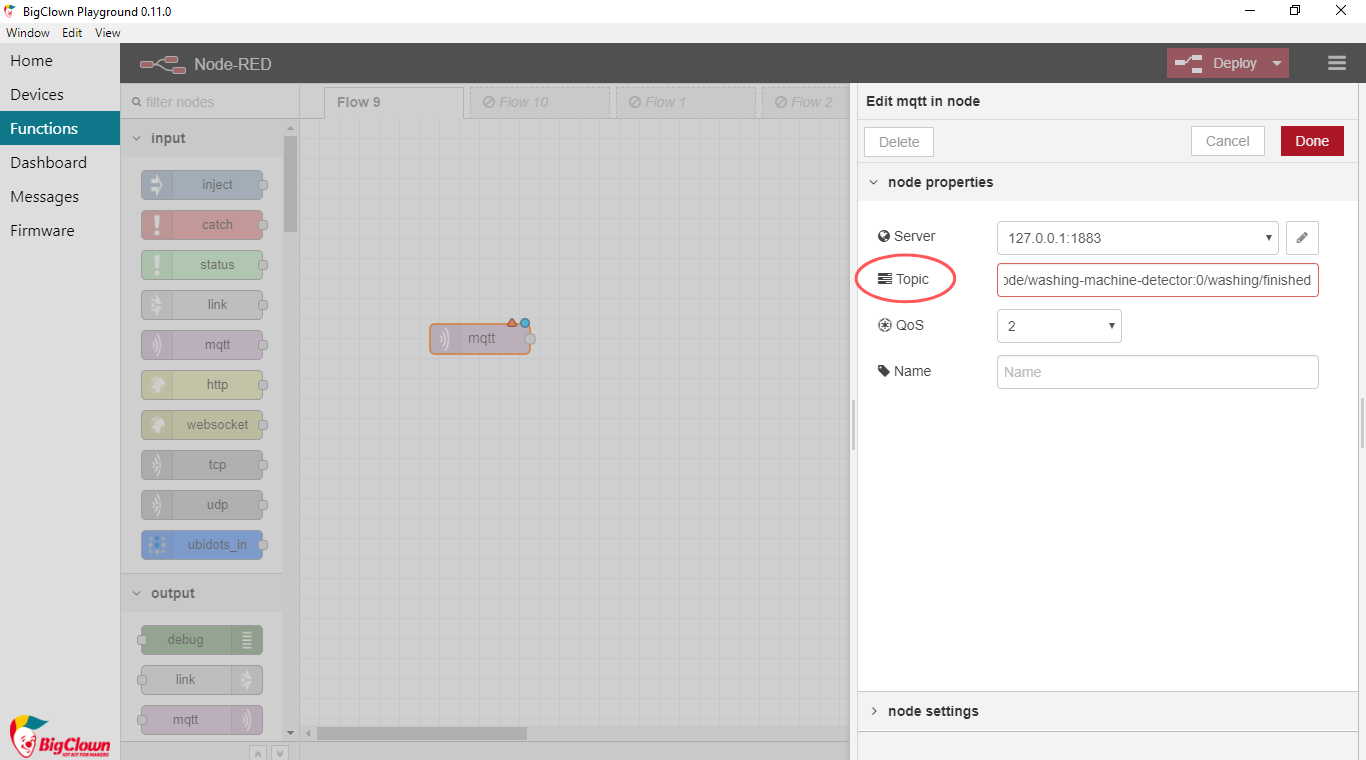This screenshot has width=1366, height=760.
Task: Click the edit panel resize handle
Action: tap(853, 425)
